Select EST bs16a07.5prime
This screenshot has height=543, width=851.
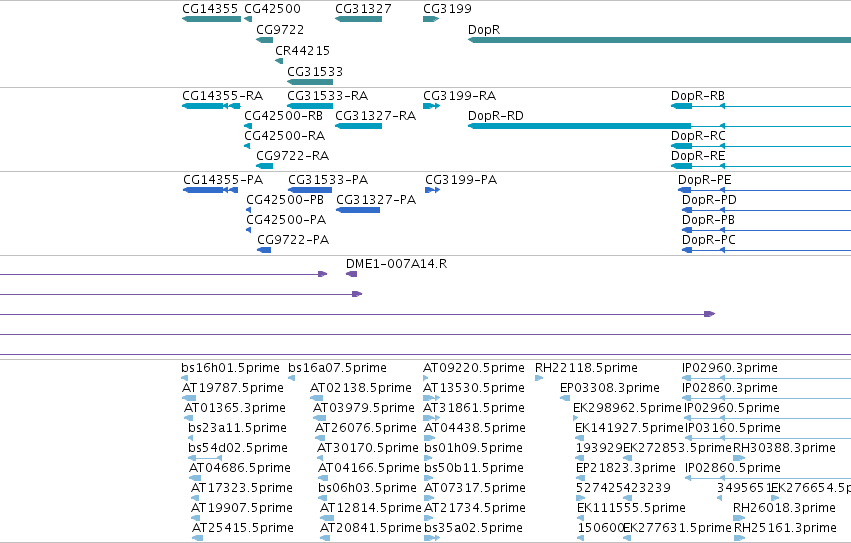291,378
